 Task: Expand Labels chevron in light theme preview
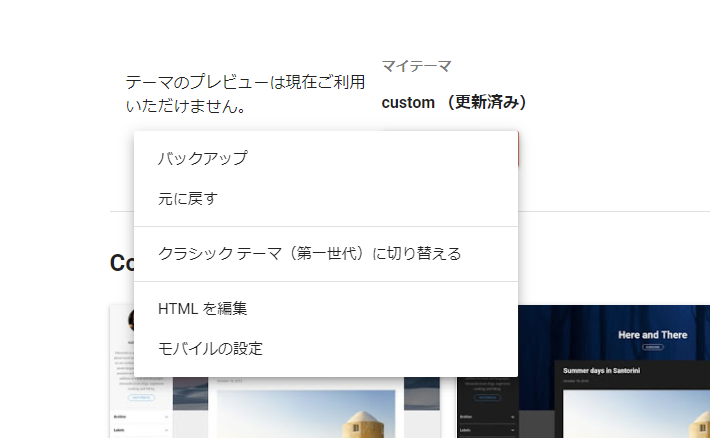(x=167, y=430)
